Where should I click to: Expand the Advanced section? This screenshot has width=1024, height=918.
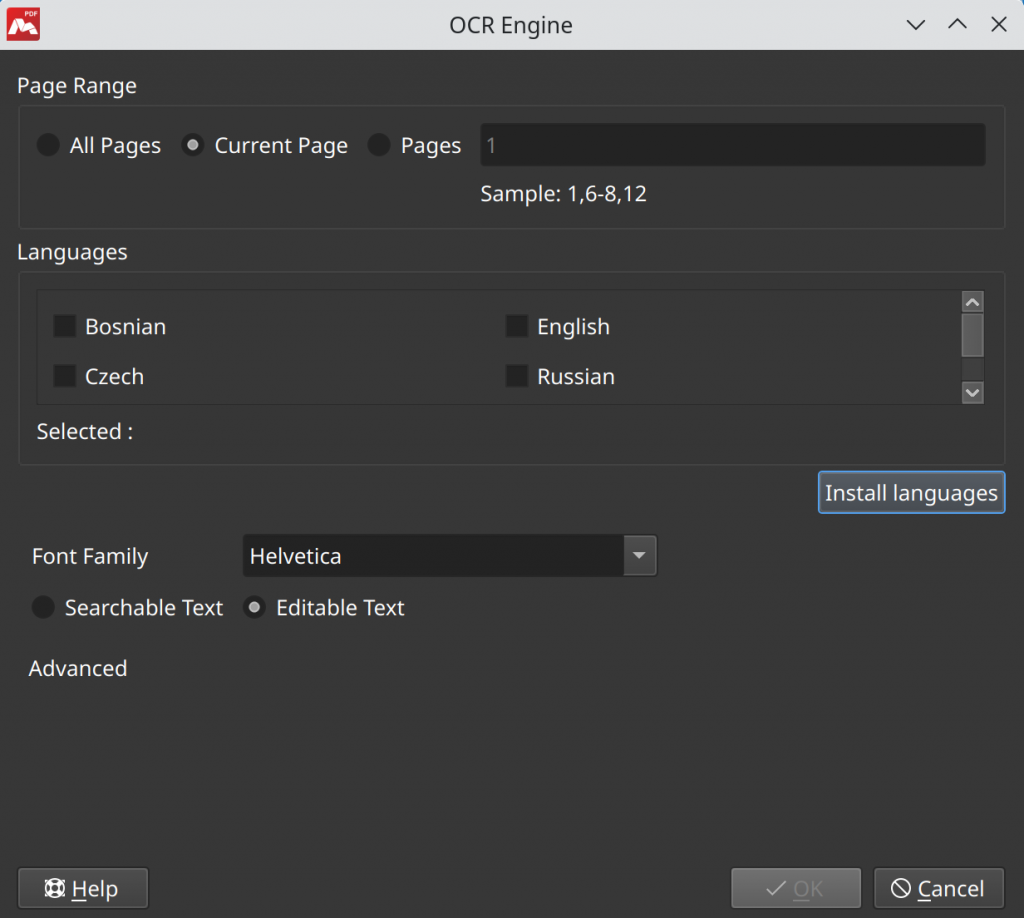77,668
